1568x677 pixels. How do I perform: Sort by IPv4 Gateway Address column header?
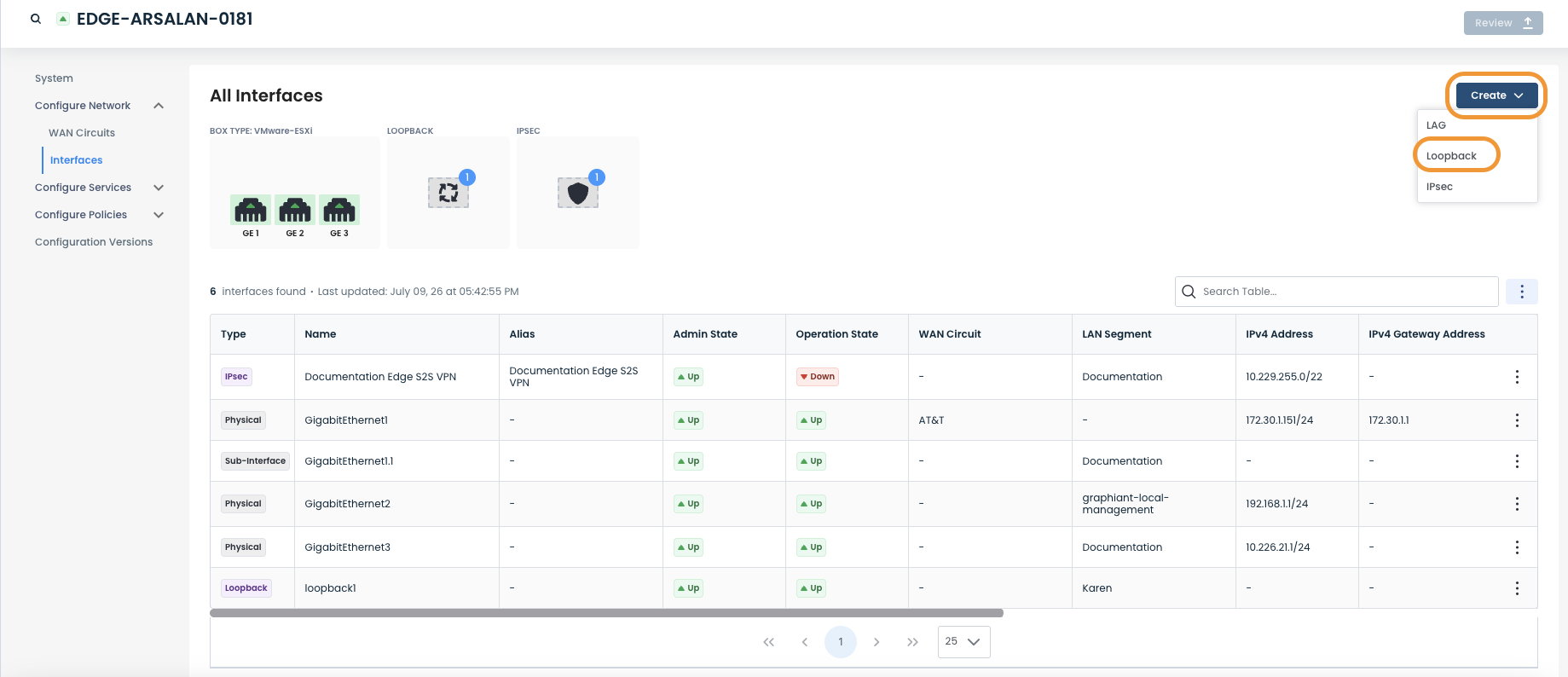pyautogui.click(x=1426, y=334)
